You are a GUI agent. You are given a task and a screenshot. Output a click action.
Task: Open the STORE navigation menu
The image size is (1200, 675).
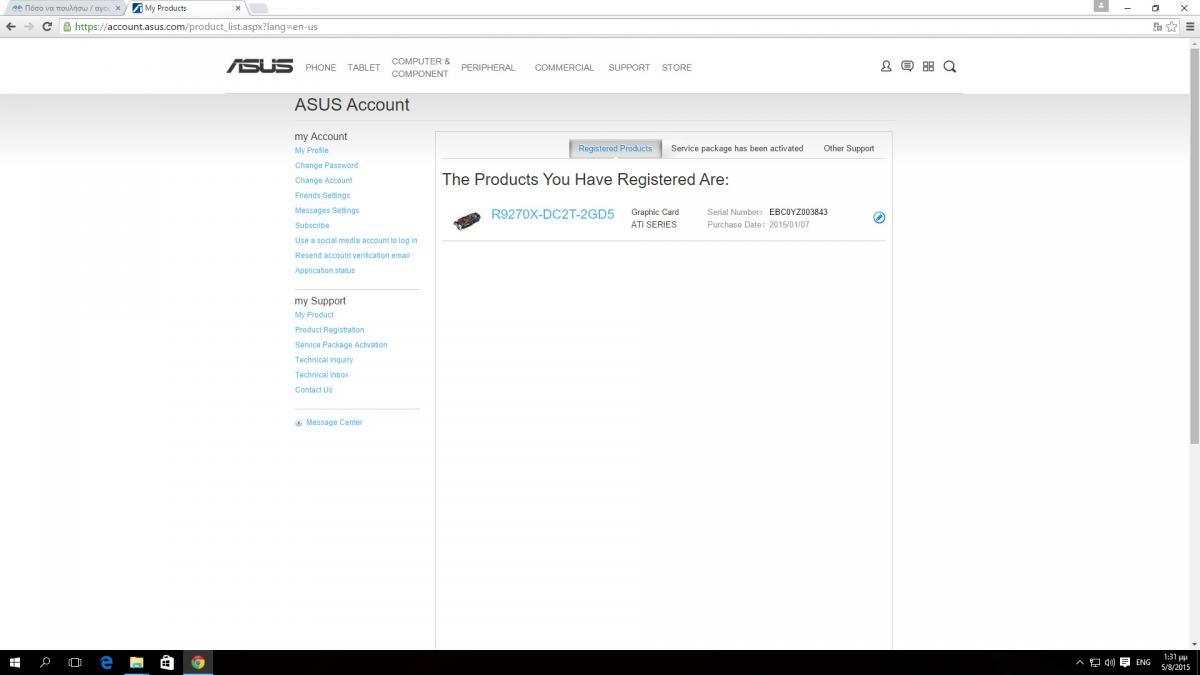coord(677,68)
